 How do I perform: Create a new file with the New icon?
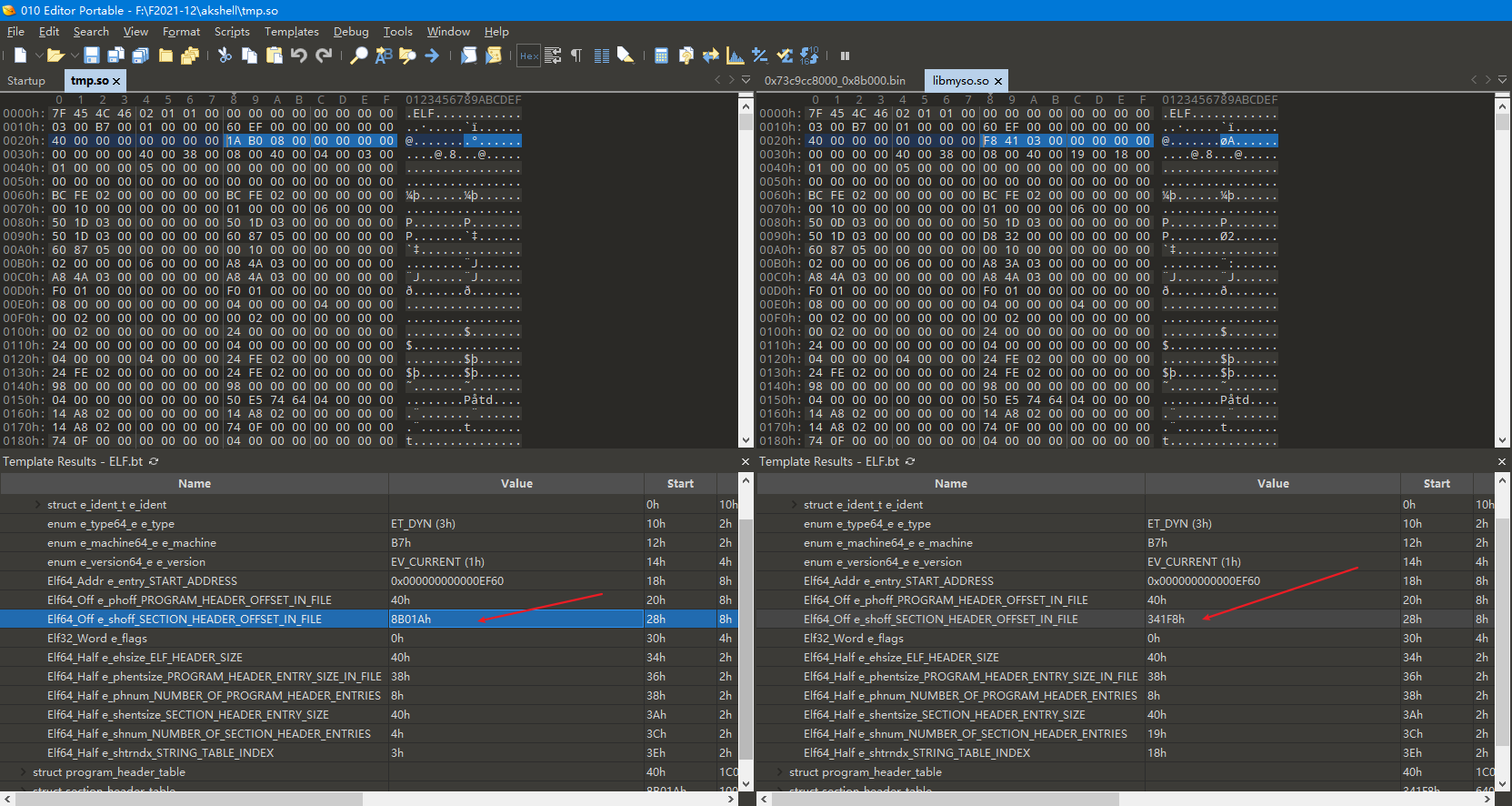click(20, 55)
